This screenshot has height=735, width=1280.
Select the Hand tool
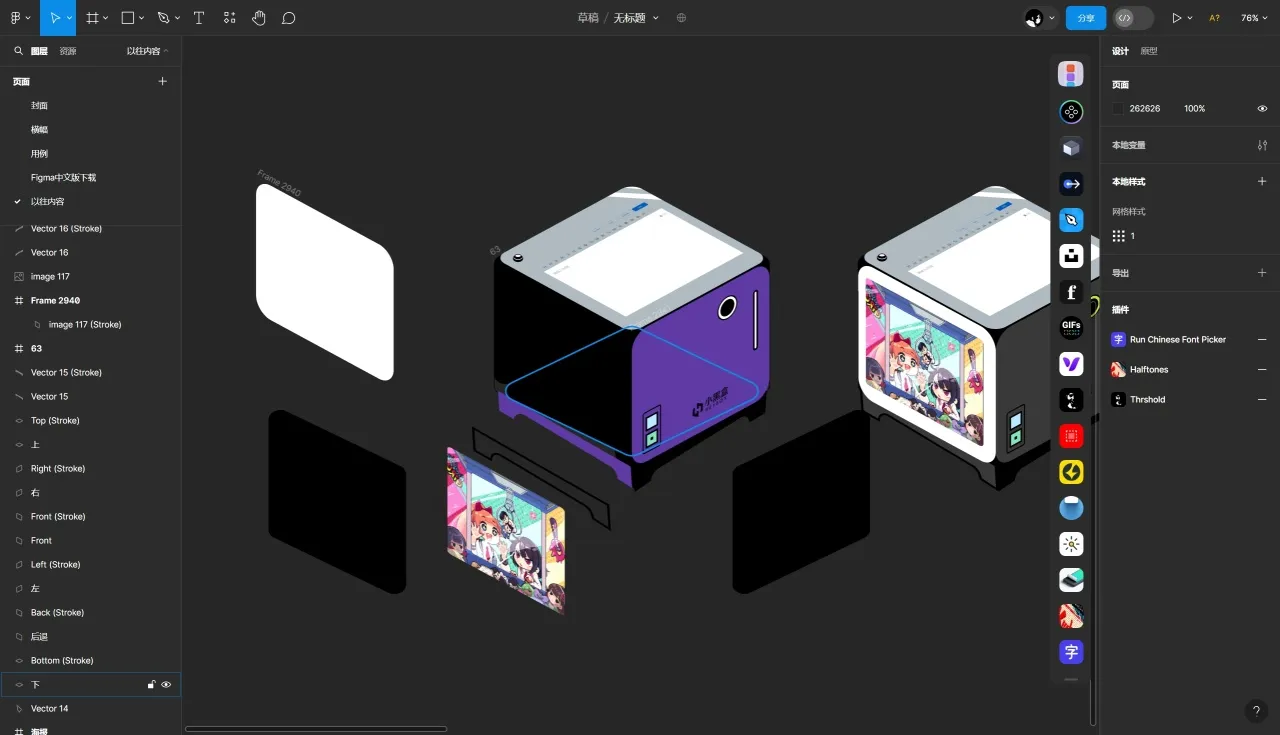pos(259,18)
